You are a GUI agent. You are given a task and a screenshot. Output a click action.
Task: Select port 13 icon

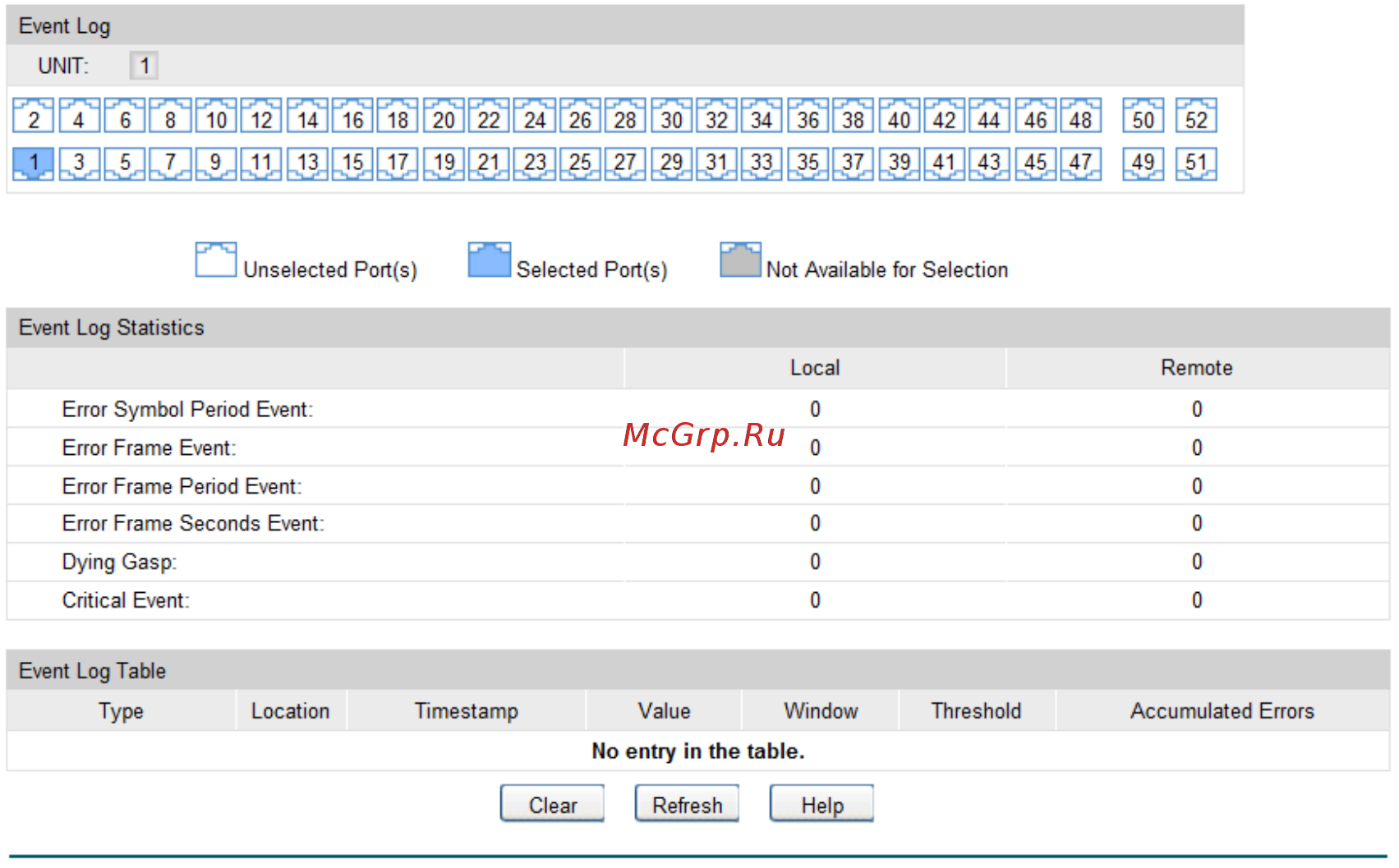[x=307, y=163]
